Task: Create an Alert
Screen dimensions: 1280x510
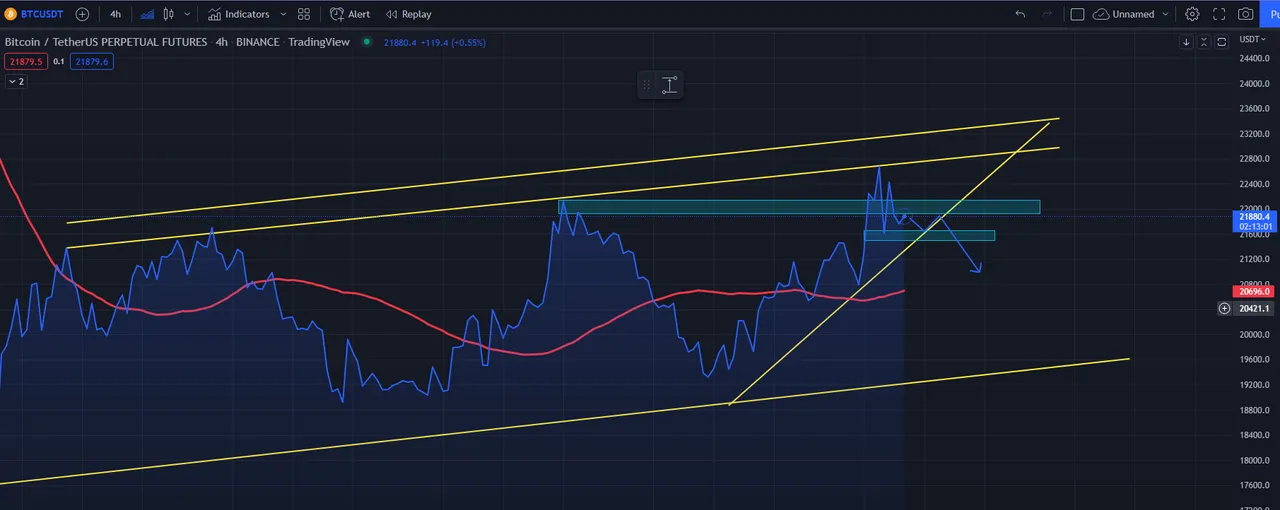Action: [x=350, y=14]
